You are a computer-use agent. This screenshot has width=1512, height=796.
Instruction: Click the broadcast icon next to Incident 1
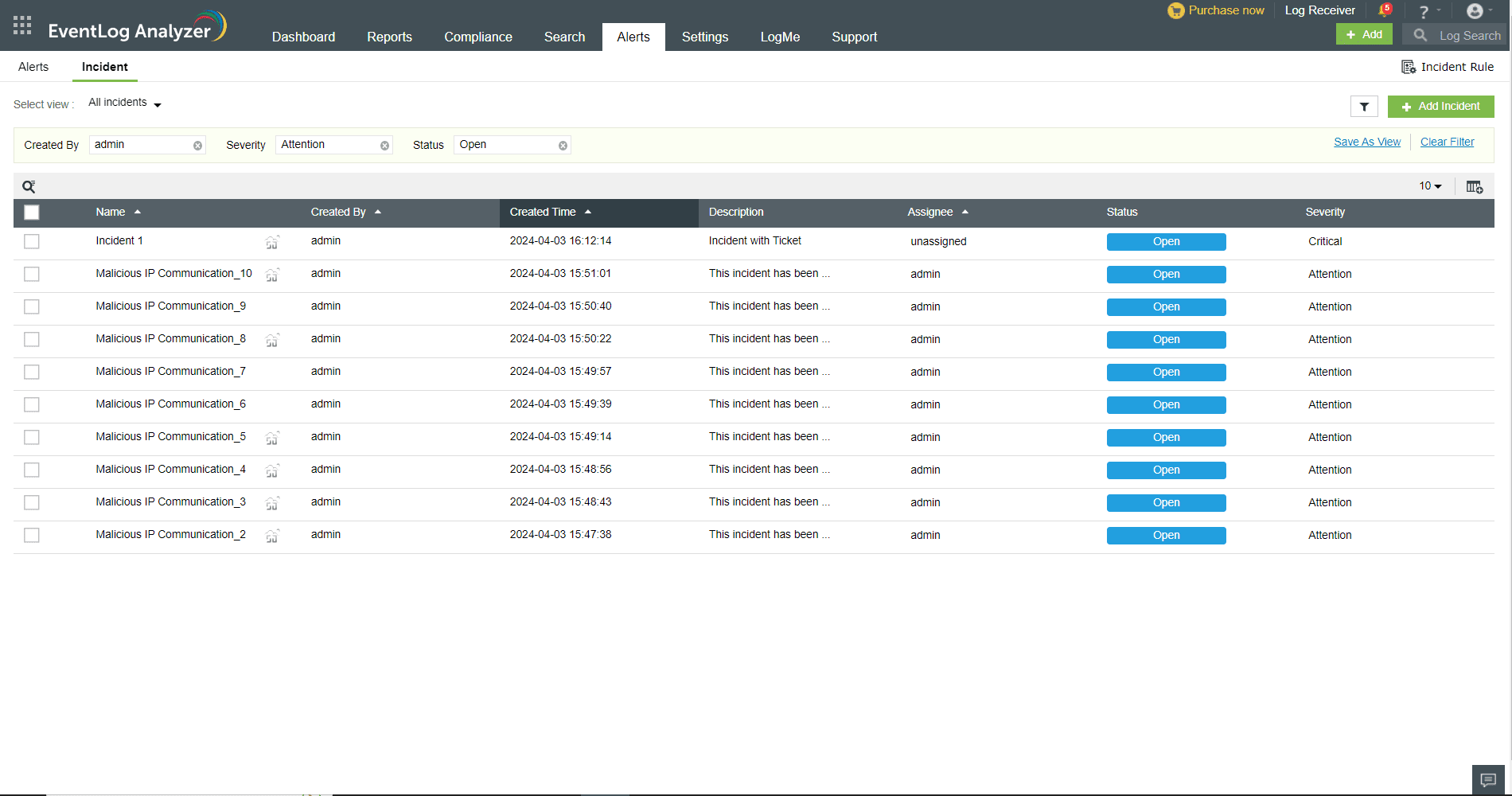point(272,242)
